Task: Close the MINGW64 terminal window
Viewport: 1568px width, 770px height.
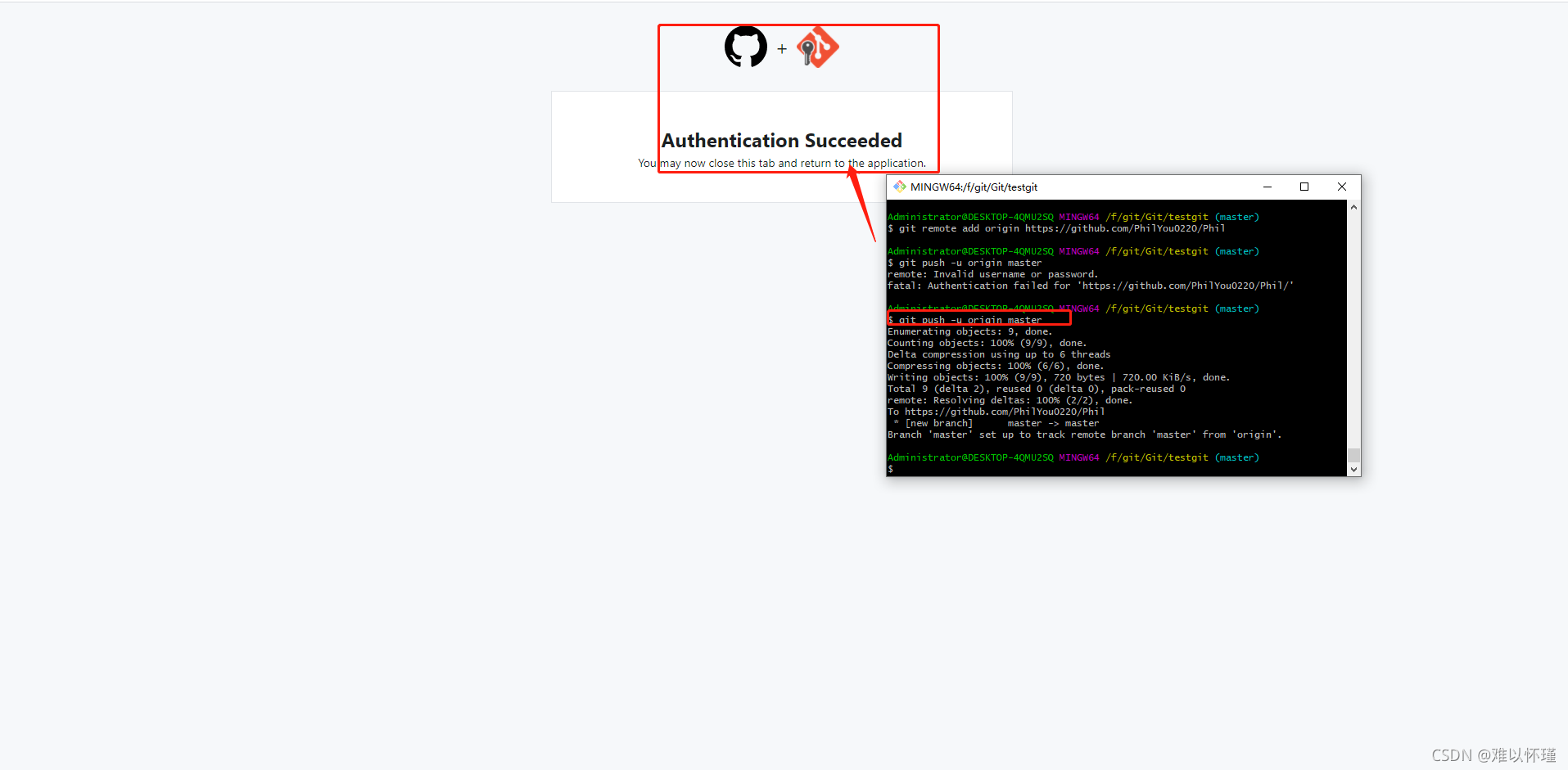Action: 1342,187
